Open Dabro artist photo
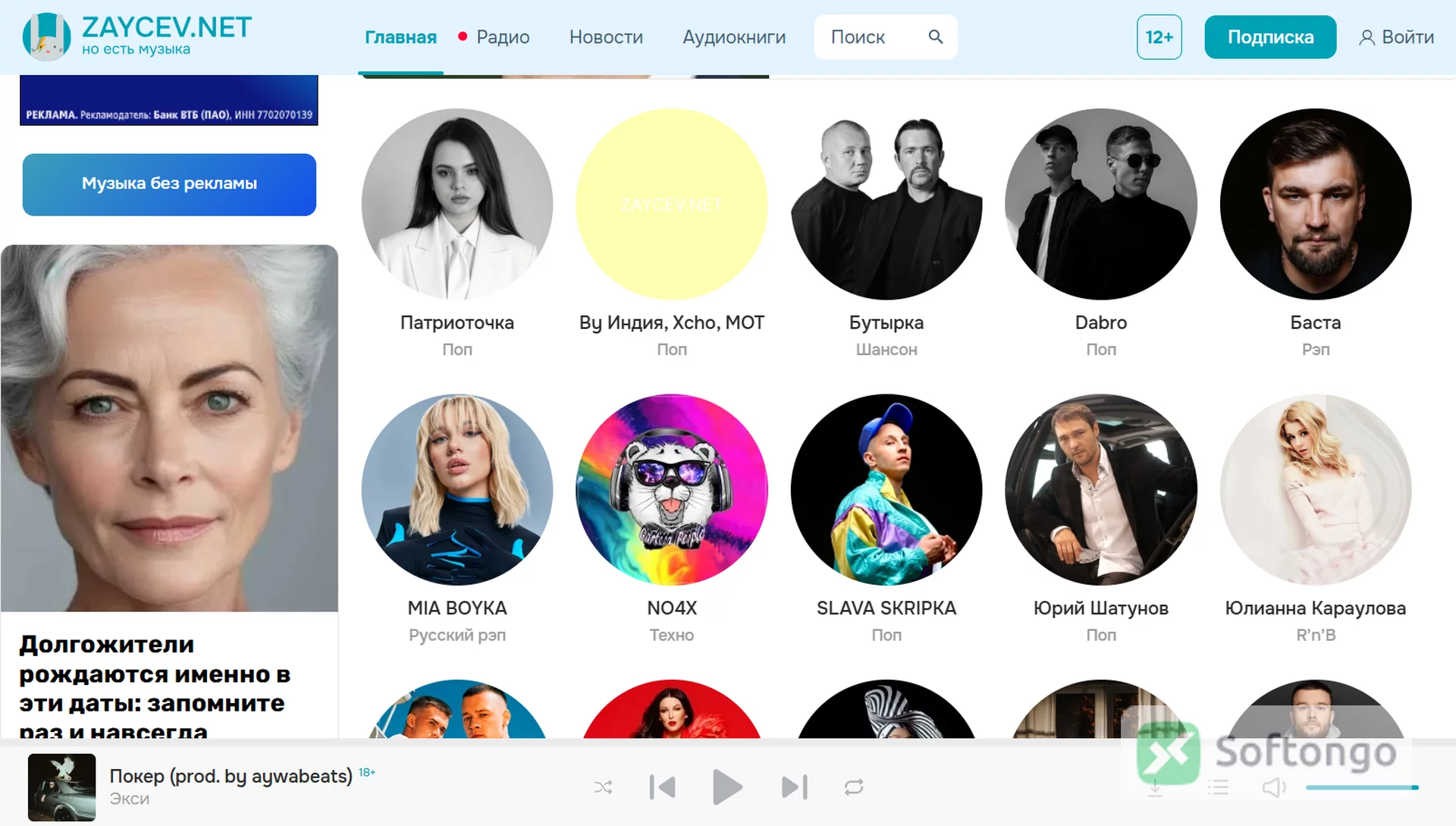Image resolution: width=1456 pixels, height=826 pixels. (x=1101, y=204)
